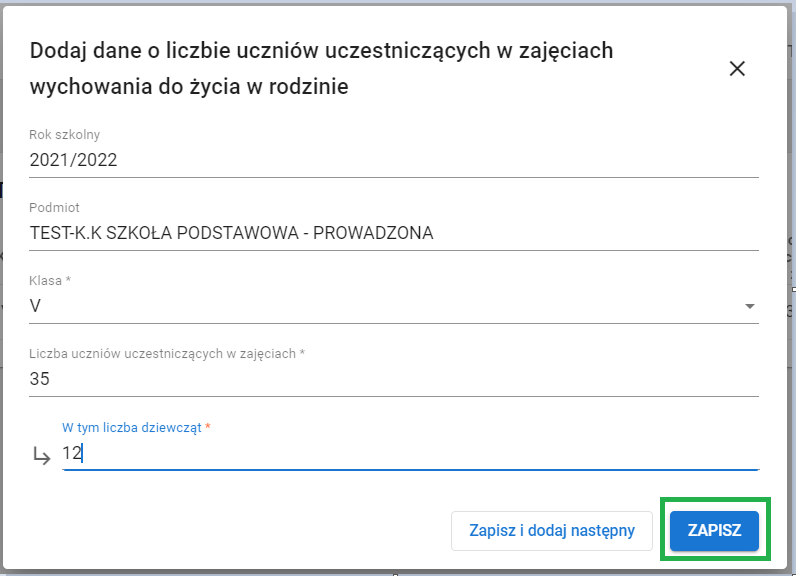Click the blue W tym liczba dziewcząt label

(x=132, y=427)
